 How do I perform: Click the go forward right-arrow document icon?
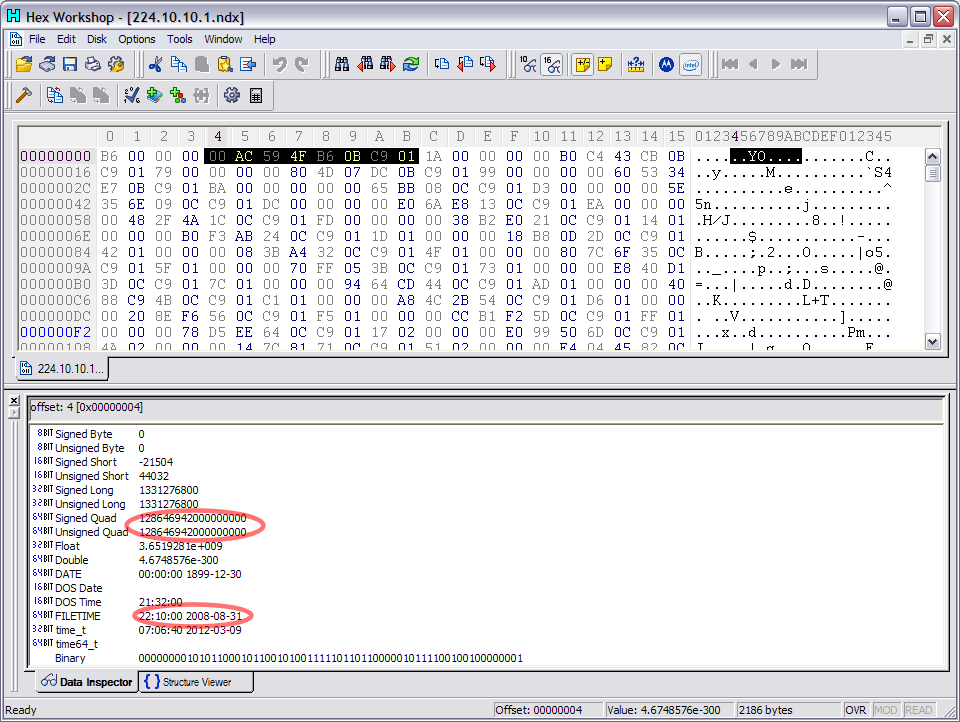click(488, 64)
